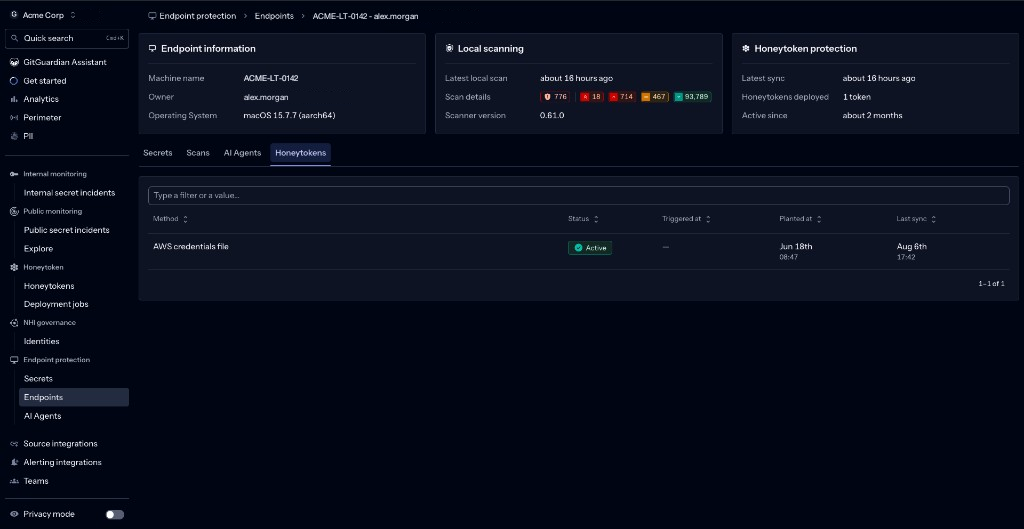Click the Jun 18th planted date
This screenshot has height=529, width=1024.
point(795,247)
